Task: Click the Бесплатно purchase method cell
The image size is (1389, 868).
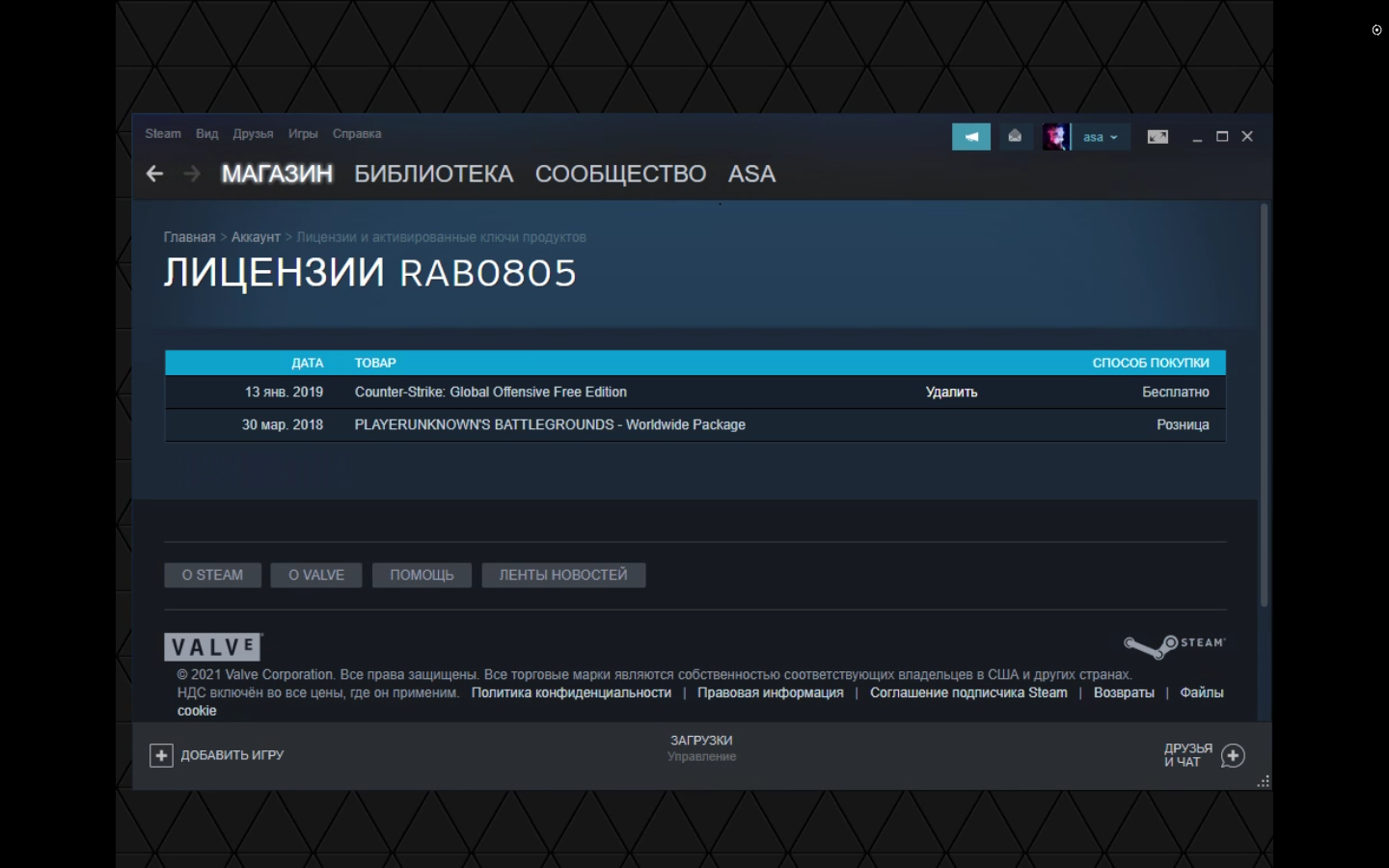Action: (1176, 392)
